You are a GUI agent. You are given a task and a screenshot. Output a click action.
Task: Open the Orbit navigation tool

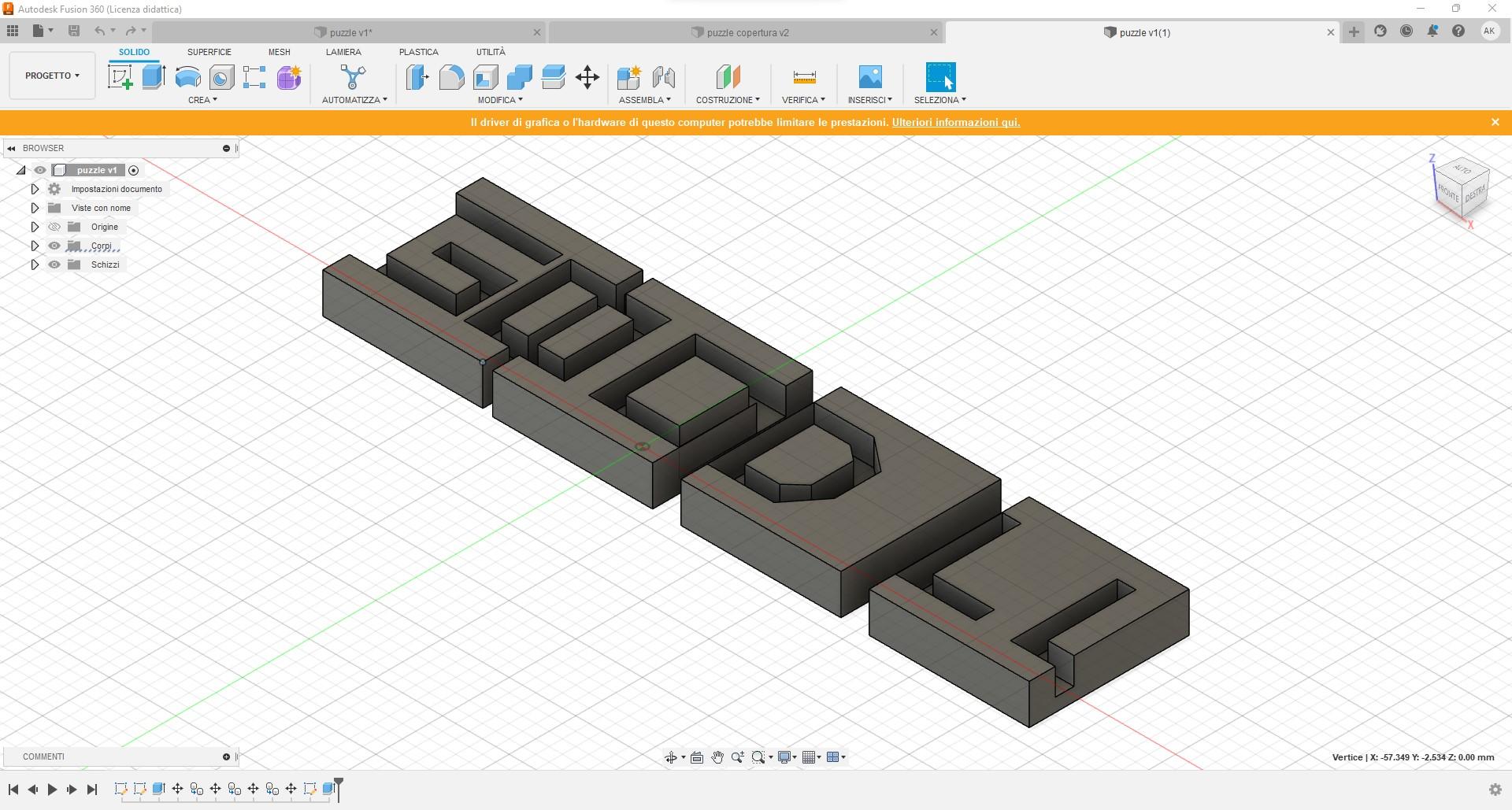pos(671,757)
